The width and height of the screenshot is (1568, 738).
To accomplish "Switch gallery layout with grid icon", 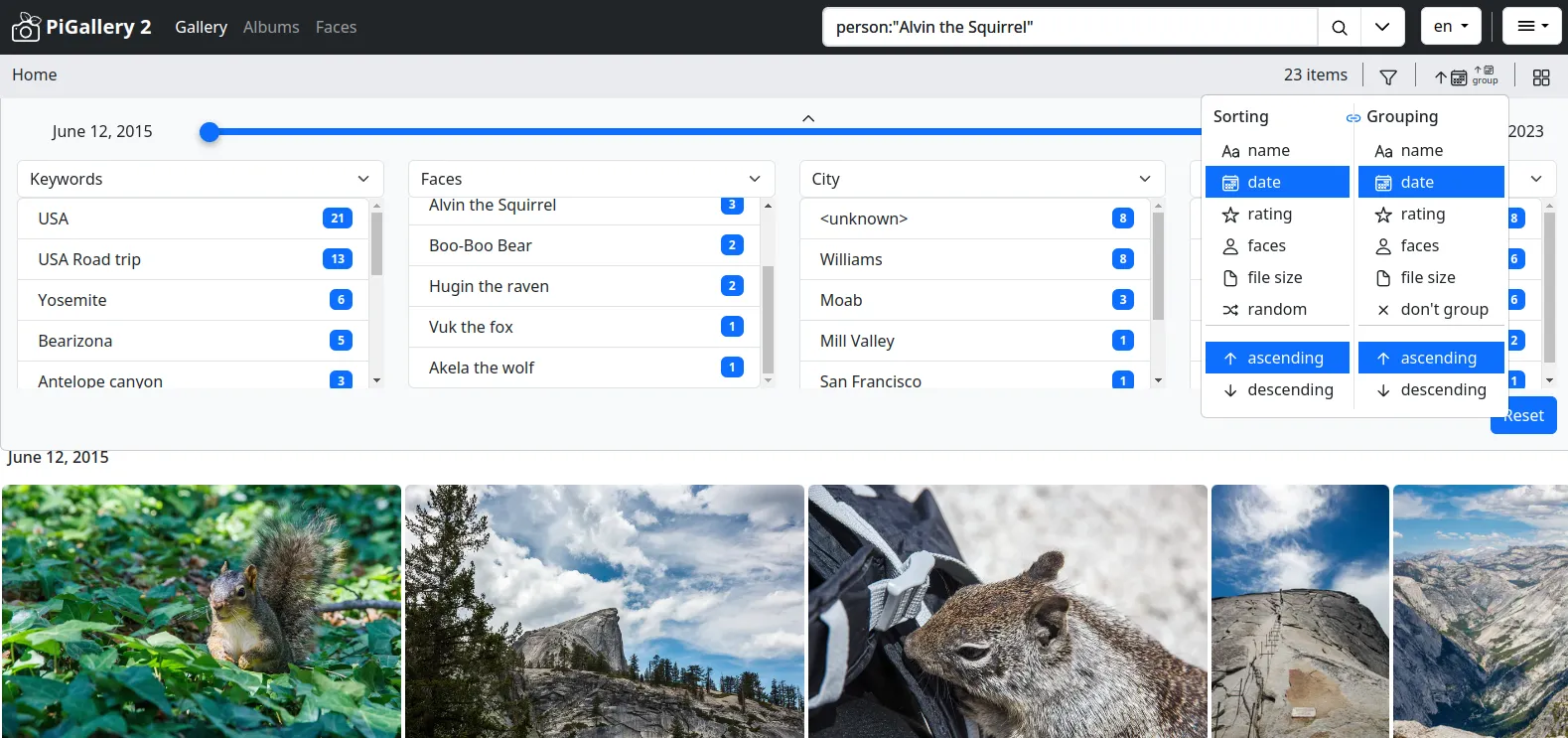I will click(x=1540, y=76).
